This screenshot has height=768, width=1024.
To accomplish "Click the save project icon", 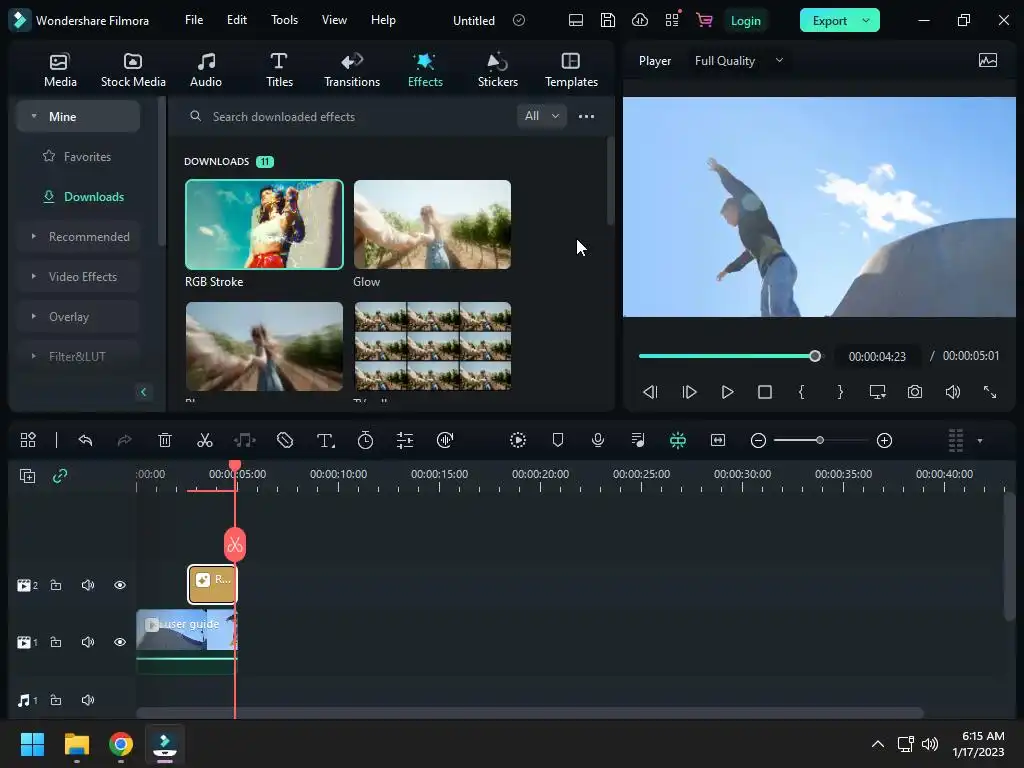I will click(x=607, y=20).
